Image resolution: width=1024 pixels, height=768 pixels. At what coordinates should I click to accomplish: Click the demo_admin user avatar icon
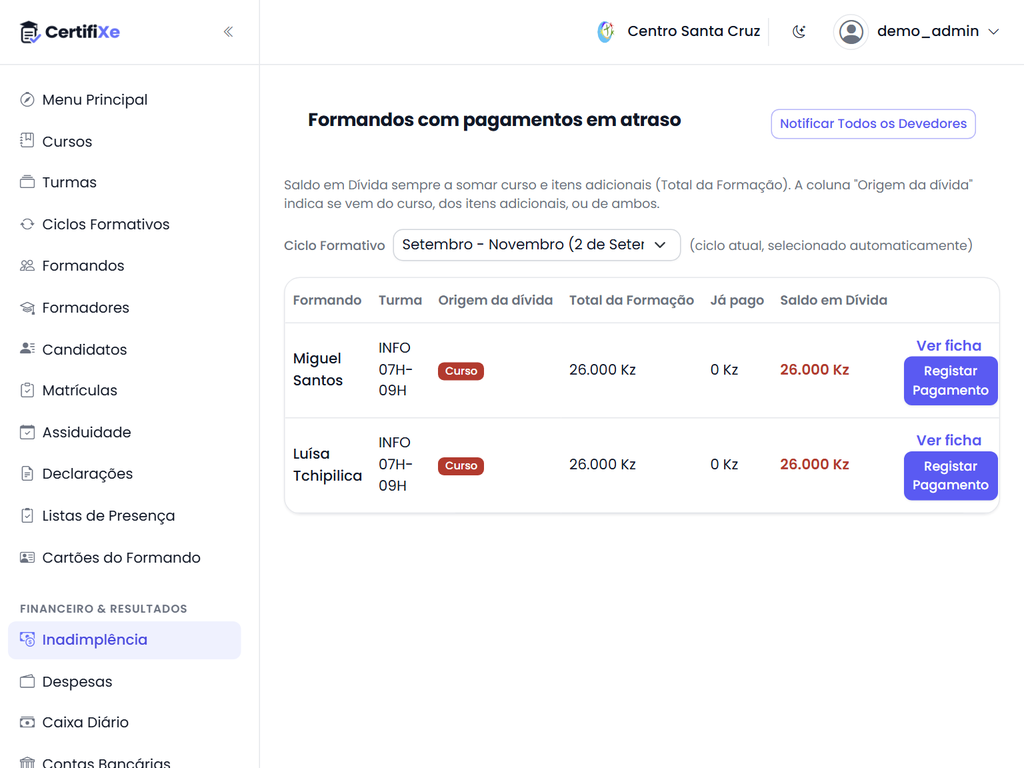[x=851, y=31]
